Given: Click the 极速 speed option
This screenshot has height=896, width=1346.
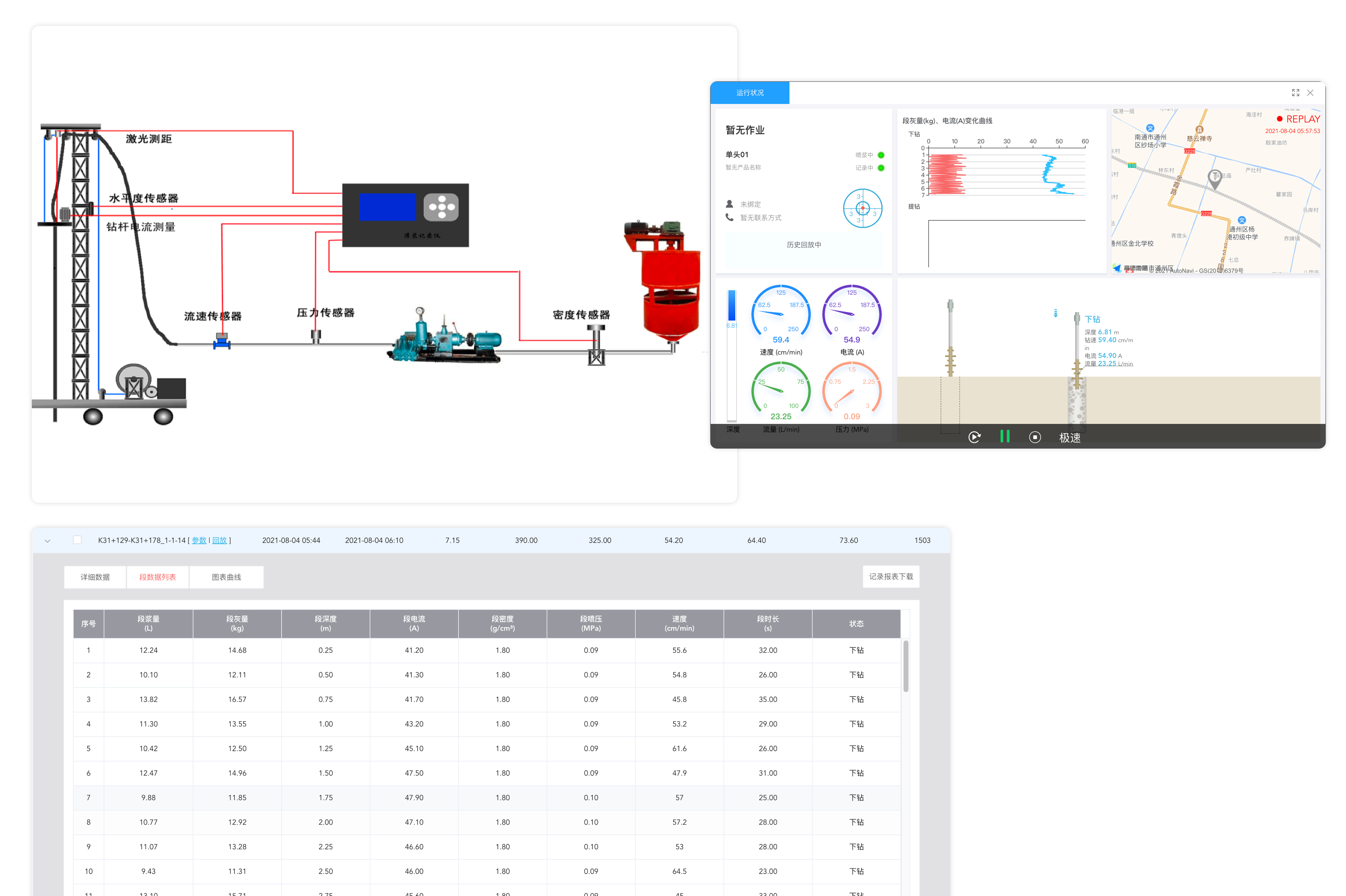Looking at the screenshot, I should (1069, 438).
